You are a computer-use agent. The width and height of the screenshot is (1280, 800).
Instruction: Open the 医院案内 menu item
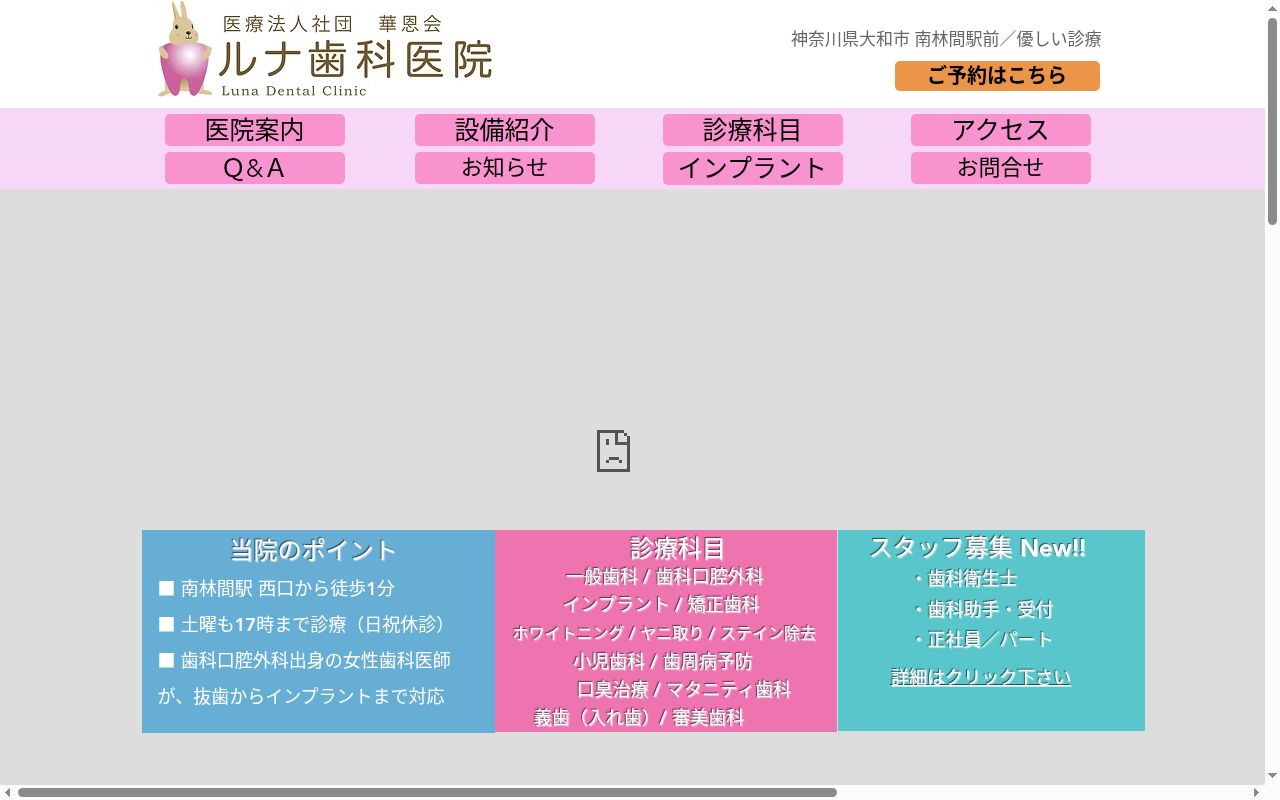(x=255, y=130)
